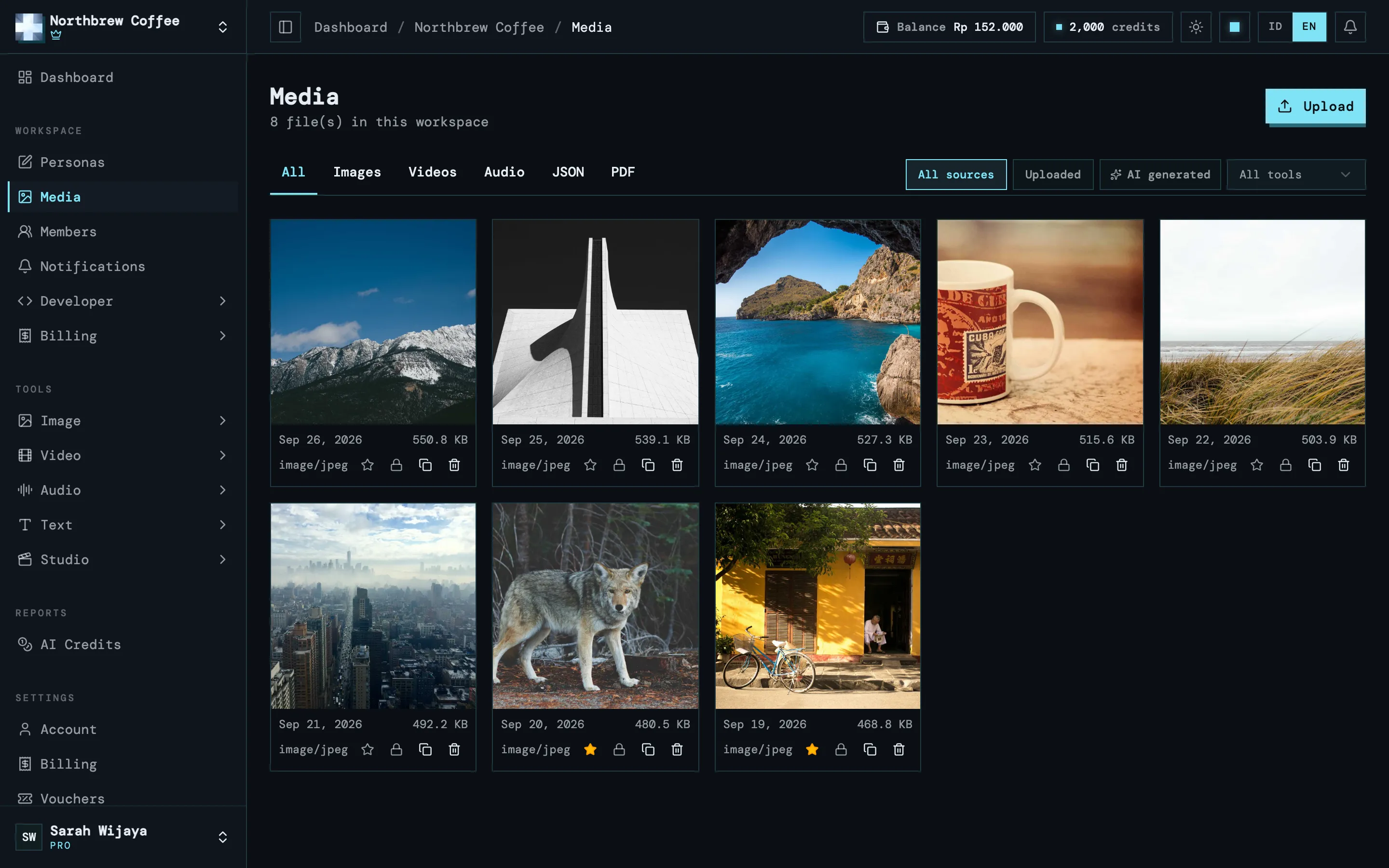Image resolution: width=1389 pixels, height=868 pixels.
Task: Open the Cuba coffee mug thumbnail
Action: pyautogui.click(x=1039, y=322)
